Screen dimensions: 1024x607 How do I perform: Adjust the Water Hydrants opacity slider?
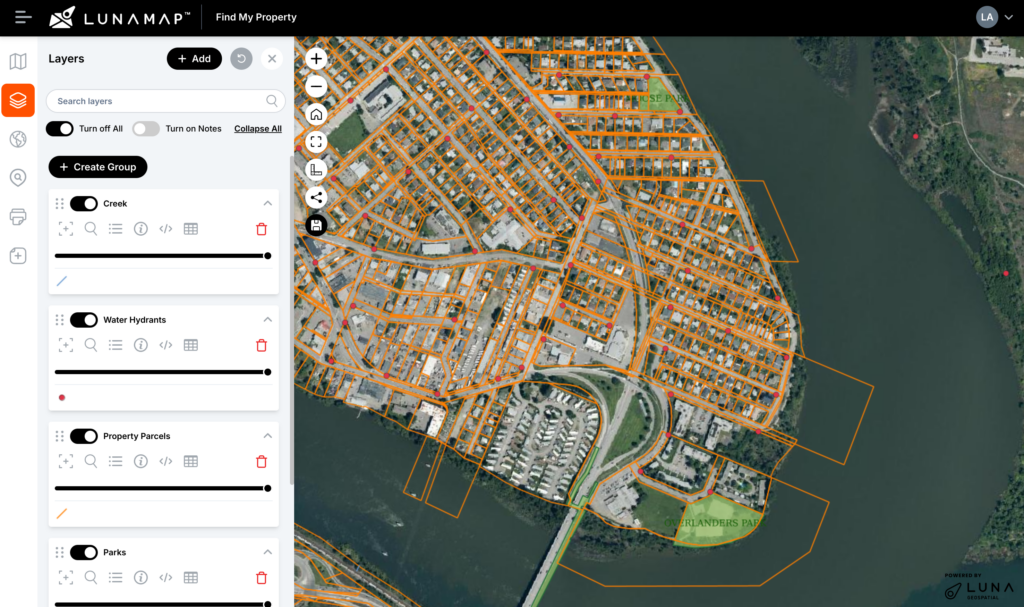coord(163,372)
